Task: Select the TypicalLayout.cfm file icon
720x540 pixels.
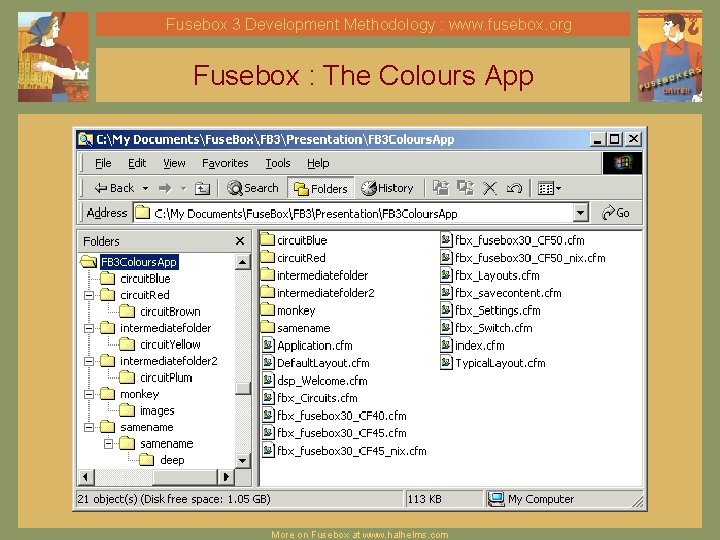Action: click(x=446, y=362)
